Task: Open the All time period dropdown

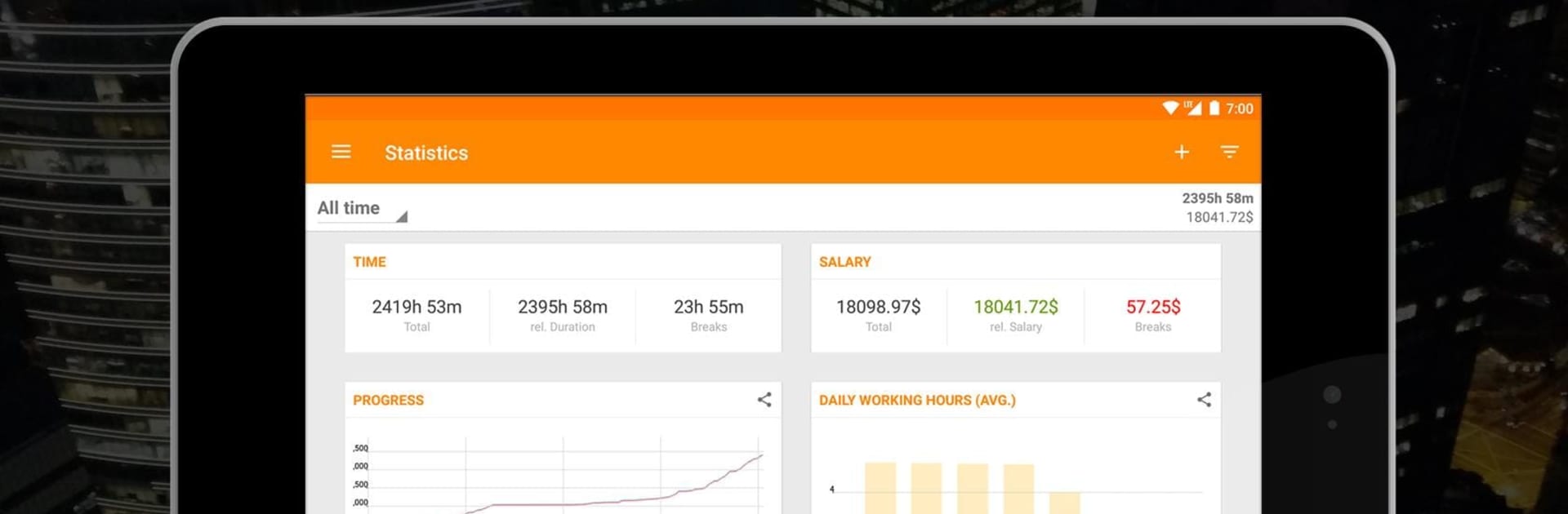Action: (362, 209)
